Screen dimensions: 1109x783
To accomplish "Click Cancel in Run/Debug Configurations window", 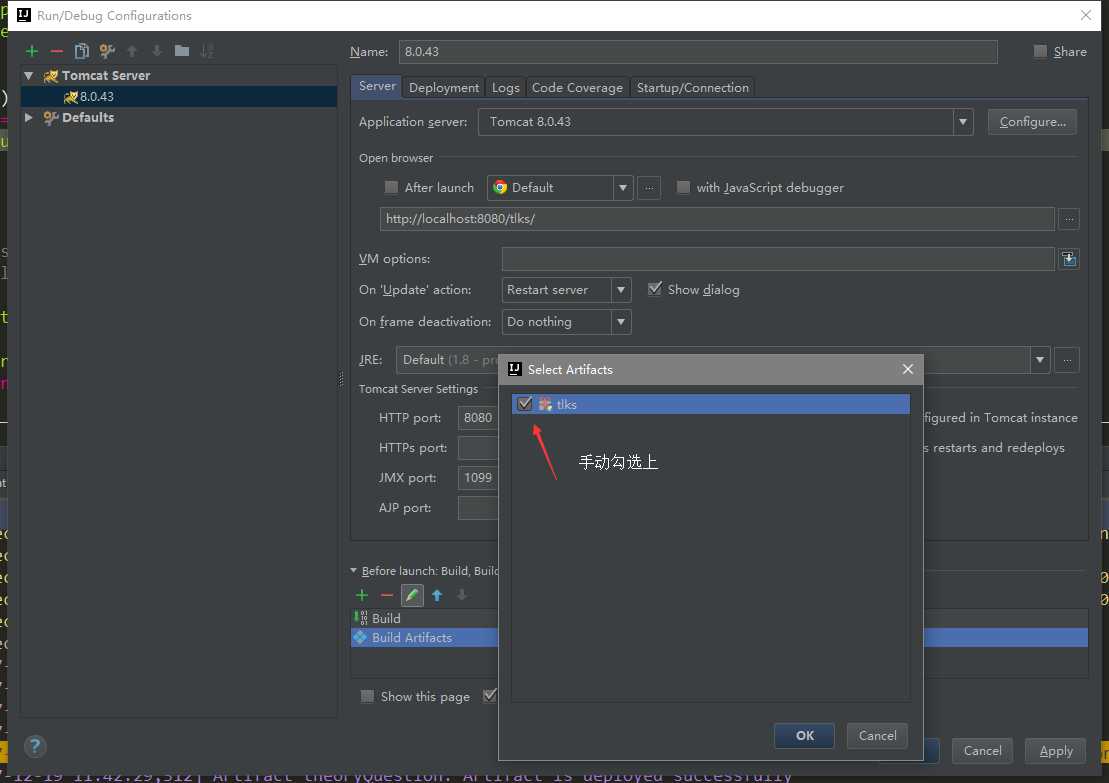I will pyautogui.click(x=982, y=751).
